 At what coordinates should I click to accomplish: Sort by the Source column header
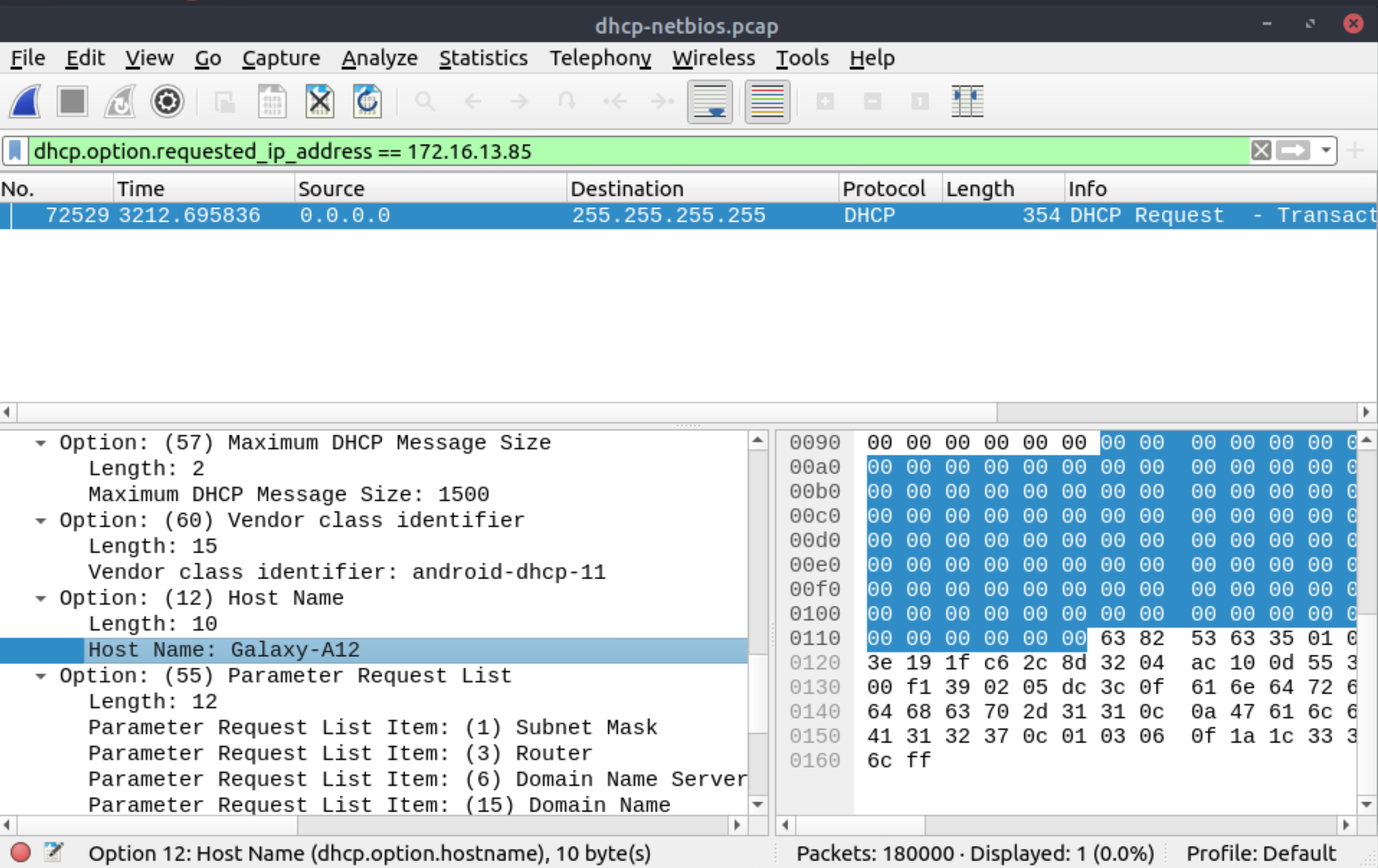pyautogui.click(x=431, y=188)
